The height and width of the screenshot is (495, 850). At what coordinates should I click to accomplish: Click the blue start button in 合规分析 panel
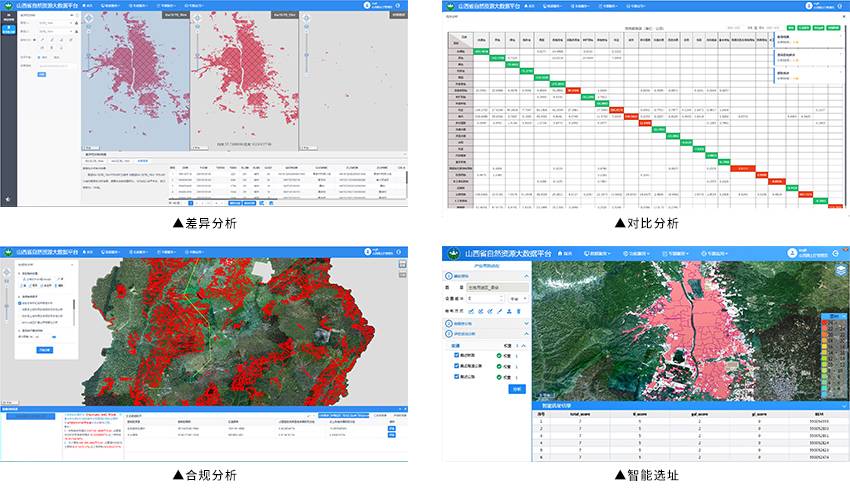coord(43,350)
